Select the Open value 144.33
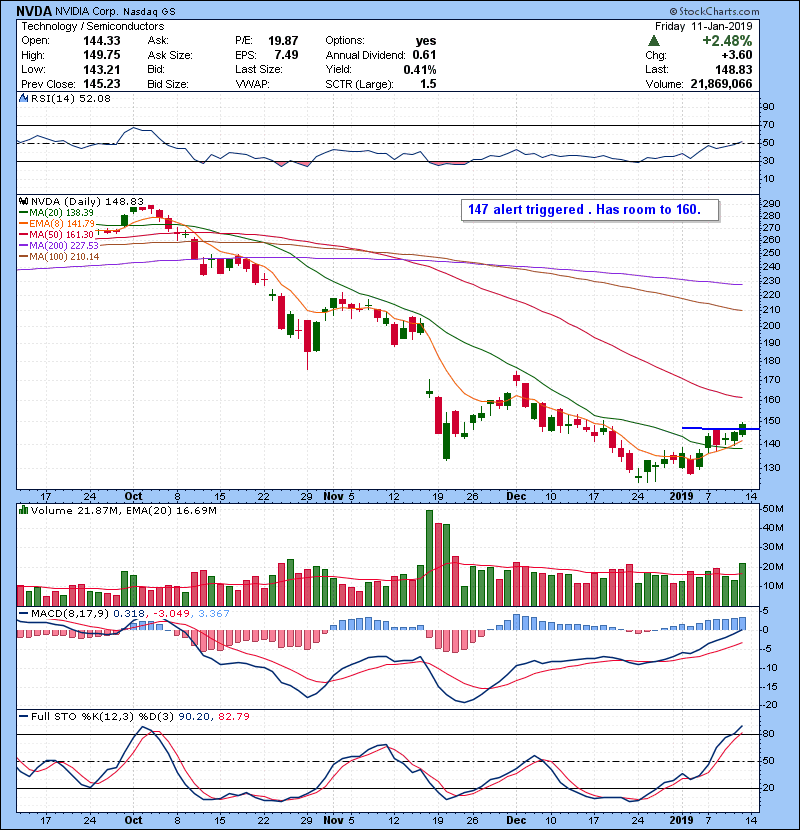 (x=102, y=41)
